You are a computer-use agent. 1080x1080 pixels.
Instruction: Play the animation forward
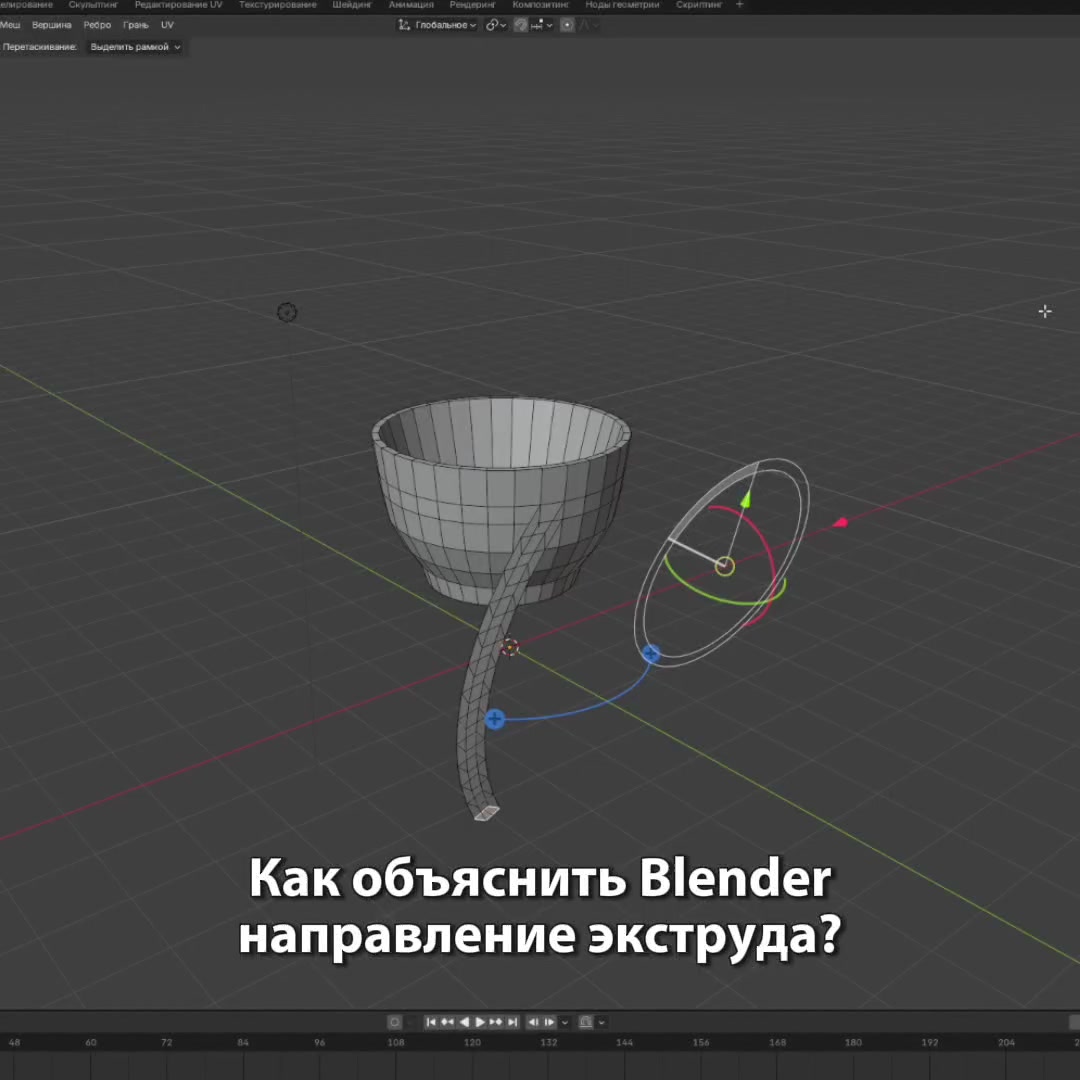pyautogui.click(x=480, y=1022)
